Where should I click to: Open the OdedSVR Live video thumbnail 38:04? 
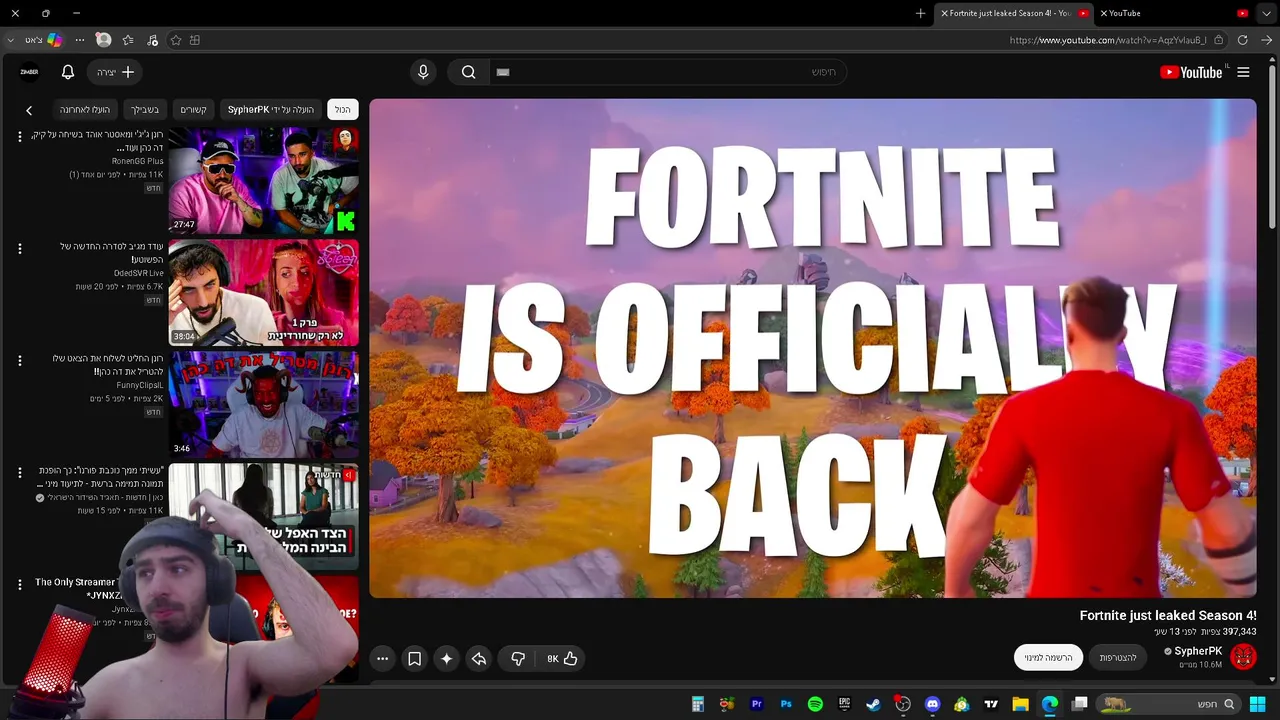pyautogui.click(x=263, y=292)
